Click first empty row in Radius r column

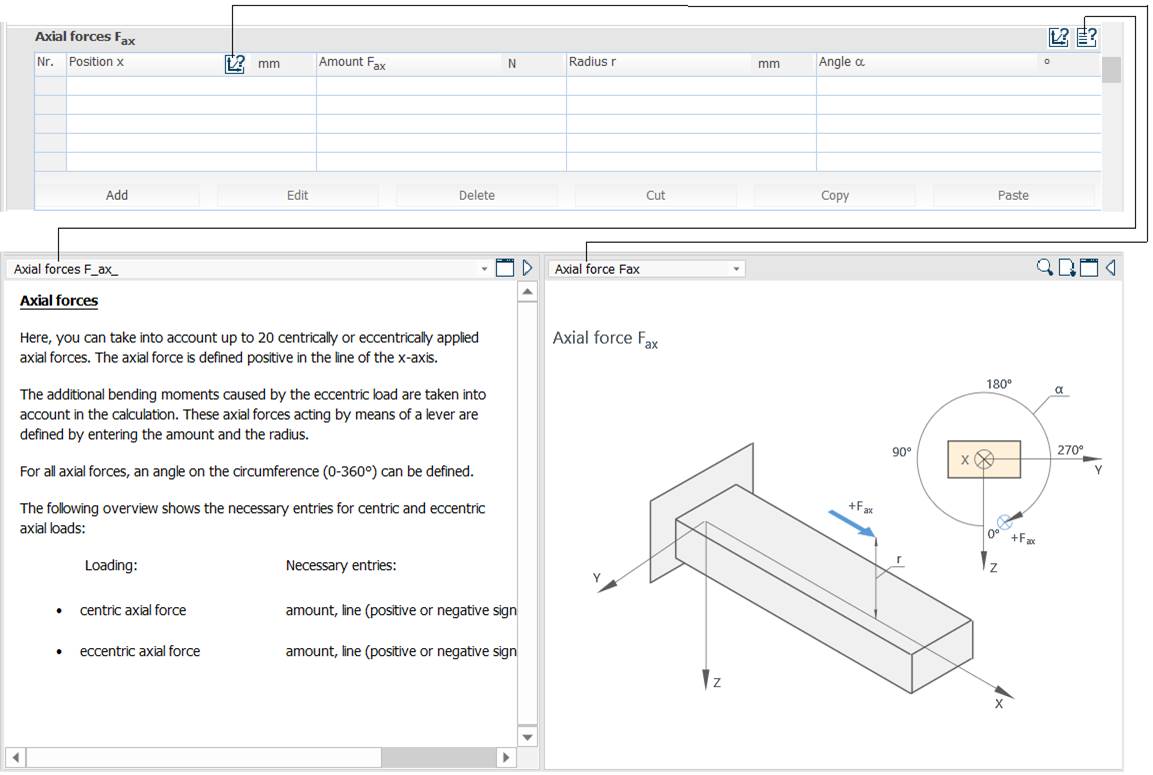[x=691, y=85]
